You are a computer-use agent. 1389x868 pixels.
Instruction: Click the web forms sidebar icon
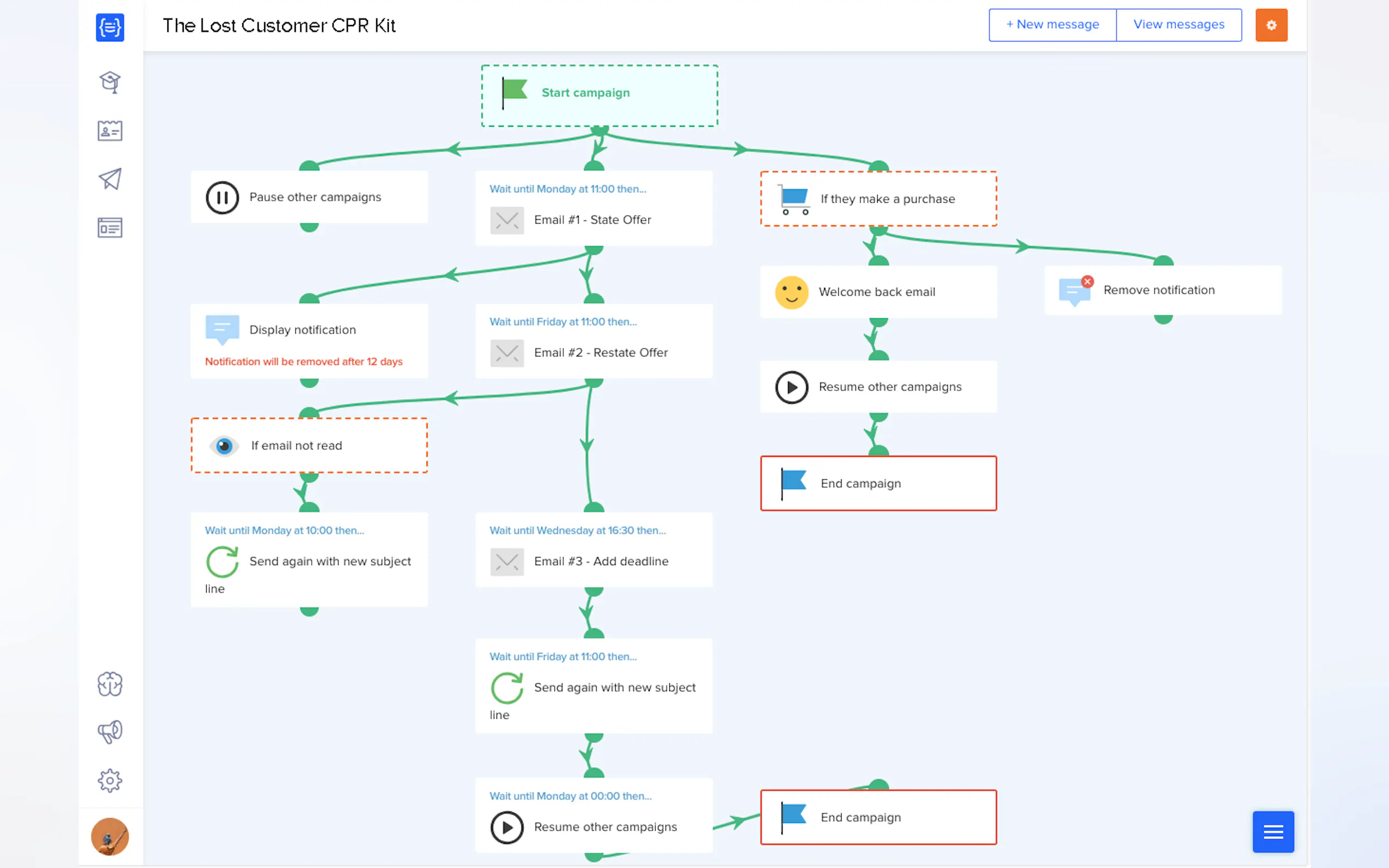[x=110, y=228]
